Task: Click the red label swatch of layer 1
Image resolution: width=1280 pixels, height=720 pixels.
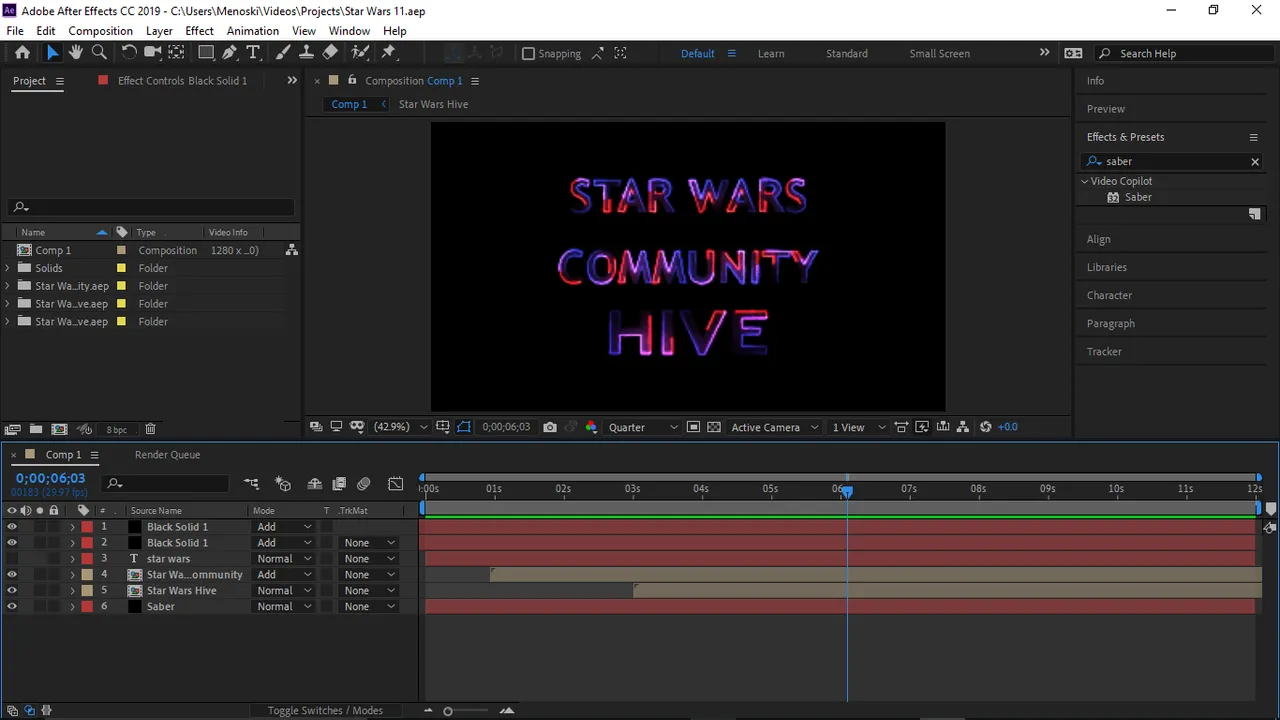Action: click(x=87, y=527)
